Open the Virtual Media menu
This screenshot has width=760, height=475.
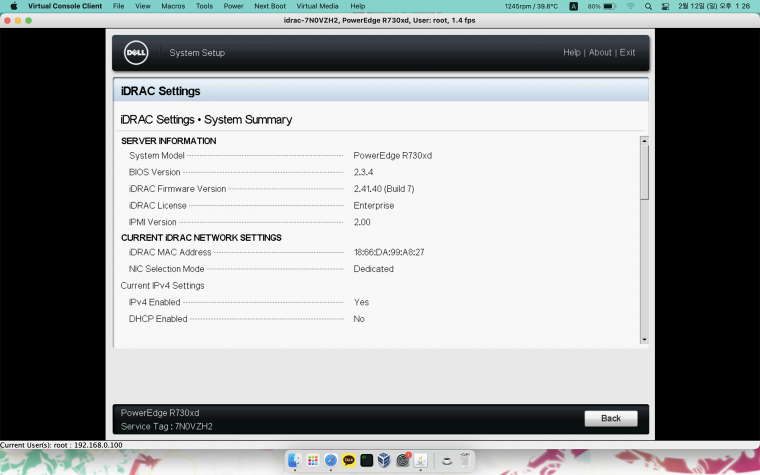point(317,6)
